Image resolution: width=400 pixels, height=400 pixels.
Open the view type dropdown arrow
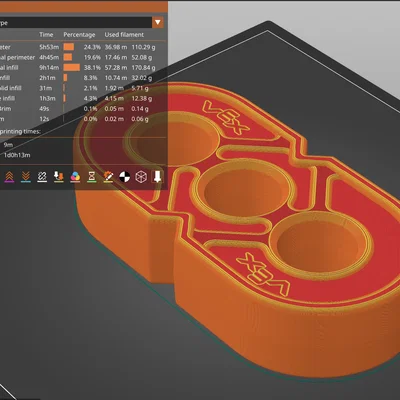pyautogui.click(x=158, y=23)
